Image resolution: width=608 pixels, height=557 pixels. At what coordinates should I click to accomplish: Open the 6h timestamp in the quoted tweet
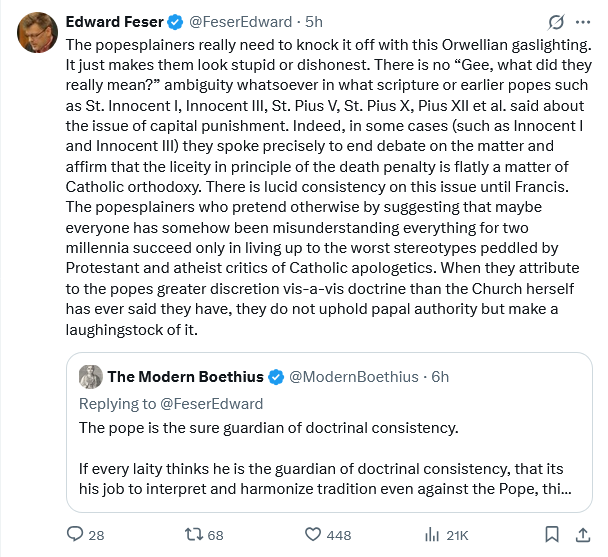tap(438, 377)
